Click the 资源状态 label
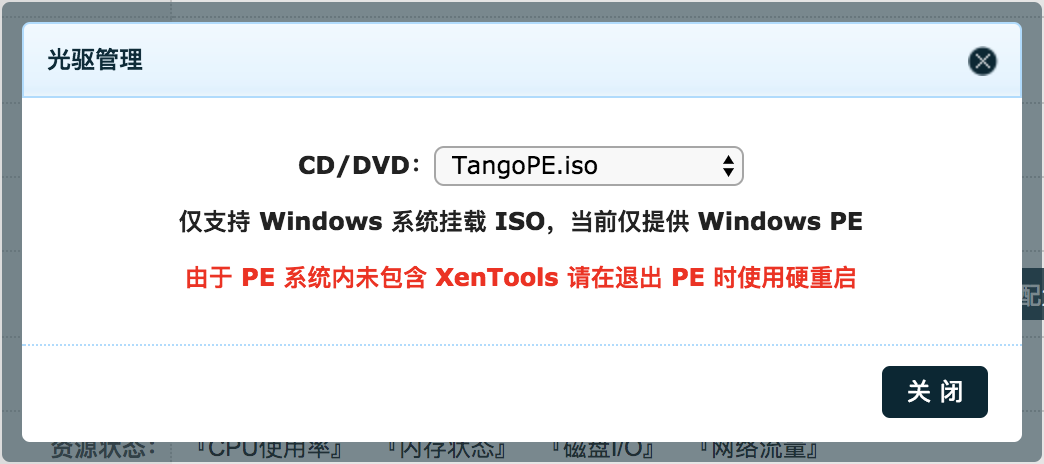The image size is (1044, 464). [x=103, y=449]
